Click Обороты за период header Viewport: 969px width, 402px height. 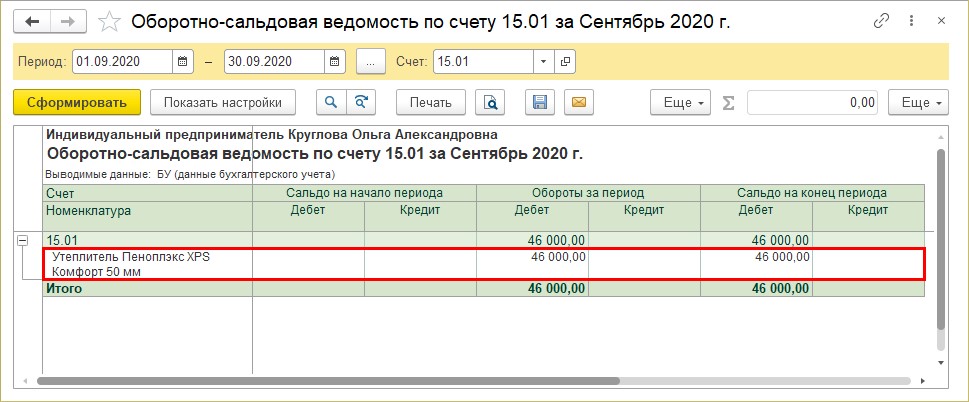[588, 193]
